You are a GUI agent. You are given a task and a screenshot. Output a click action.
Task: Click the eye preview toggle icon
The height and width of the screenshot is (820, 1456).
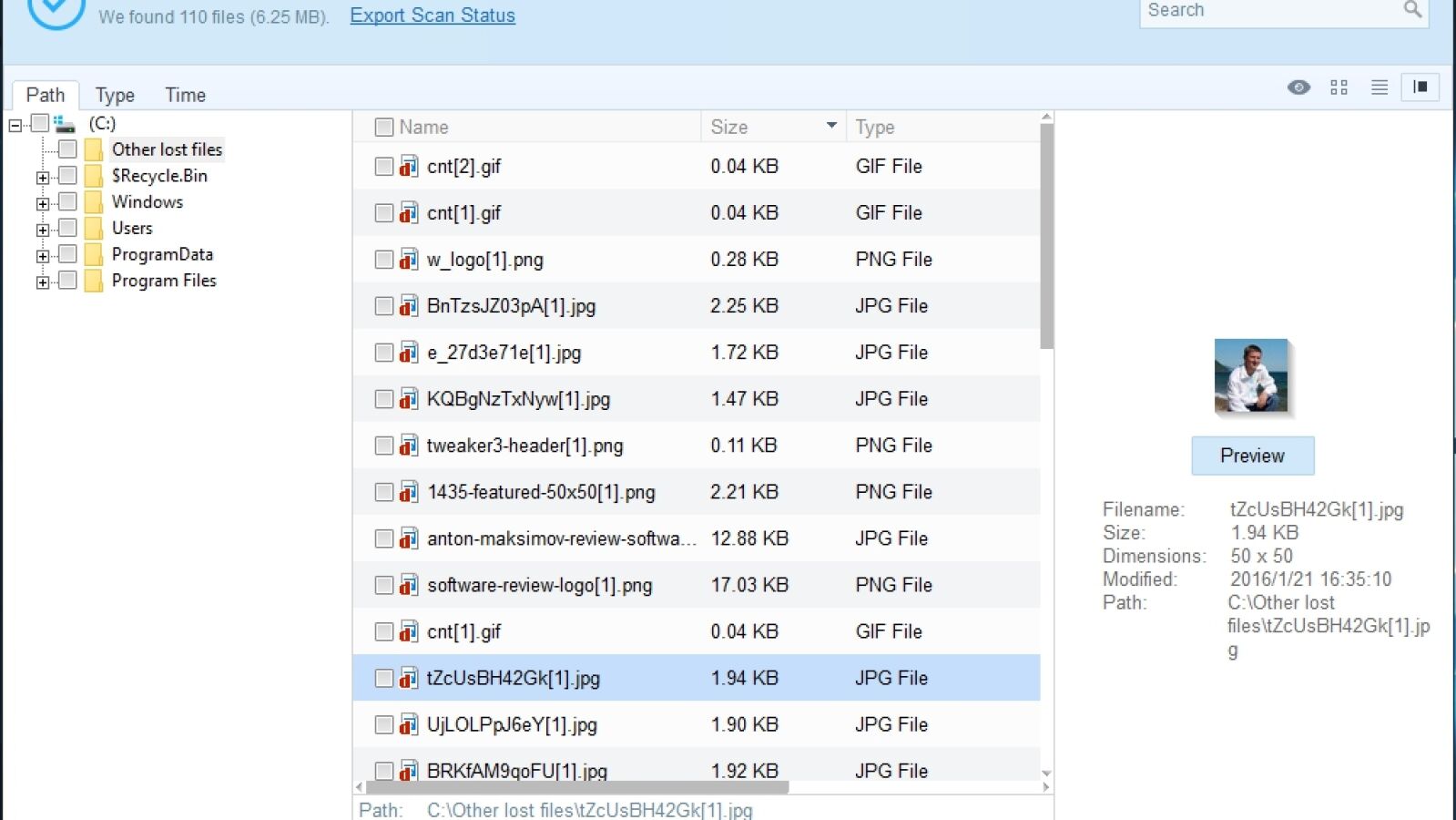(1298, 87)
